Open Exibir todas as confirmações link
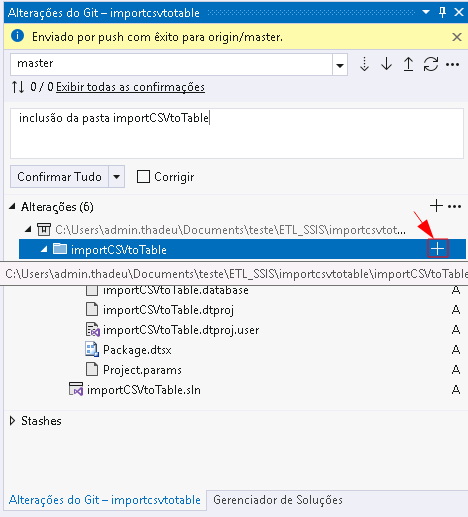The width and height of the screenshot is (468, 517). click(130, 87)
